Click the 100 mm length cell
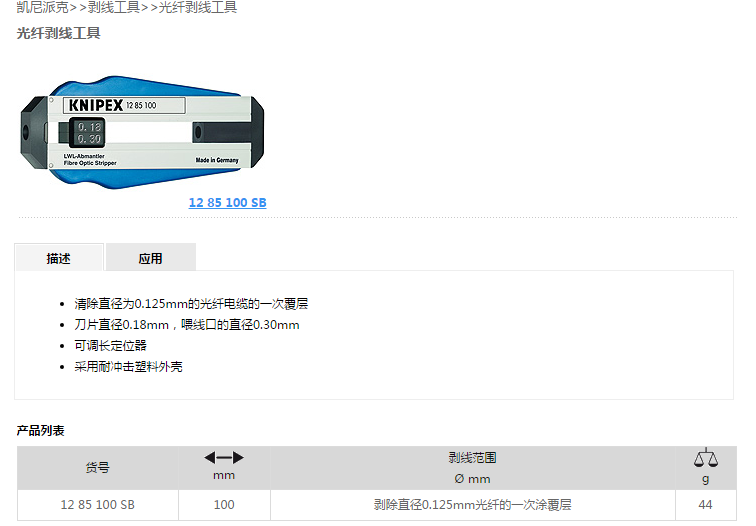 tap(224, 505)
